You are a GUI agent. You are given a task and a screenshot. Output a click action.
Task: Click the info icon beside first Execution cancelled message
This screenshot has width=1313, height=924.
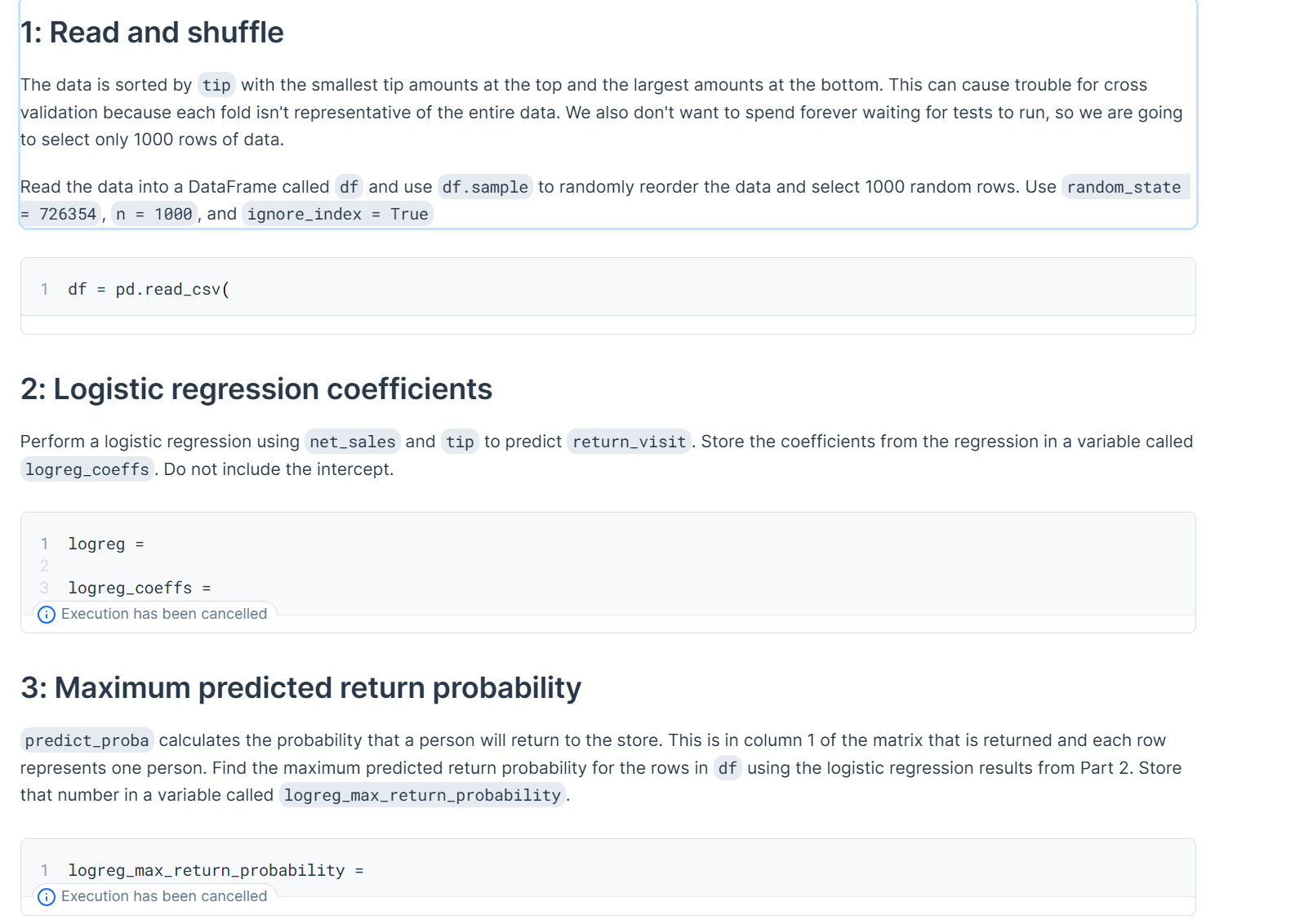47,614
